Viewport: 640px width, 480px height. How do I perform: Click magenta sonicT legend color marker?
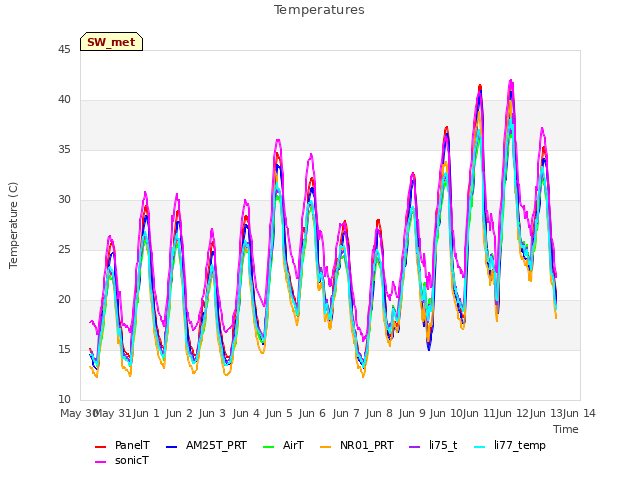(100, 462)
